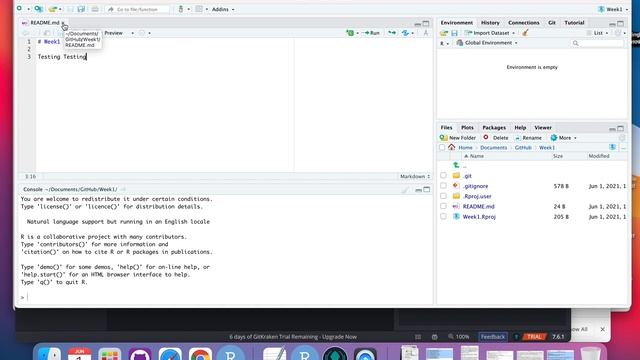Click the Delete button in Files pane
Viewport: 640px width, 360px height.
[496, 138]
